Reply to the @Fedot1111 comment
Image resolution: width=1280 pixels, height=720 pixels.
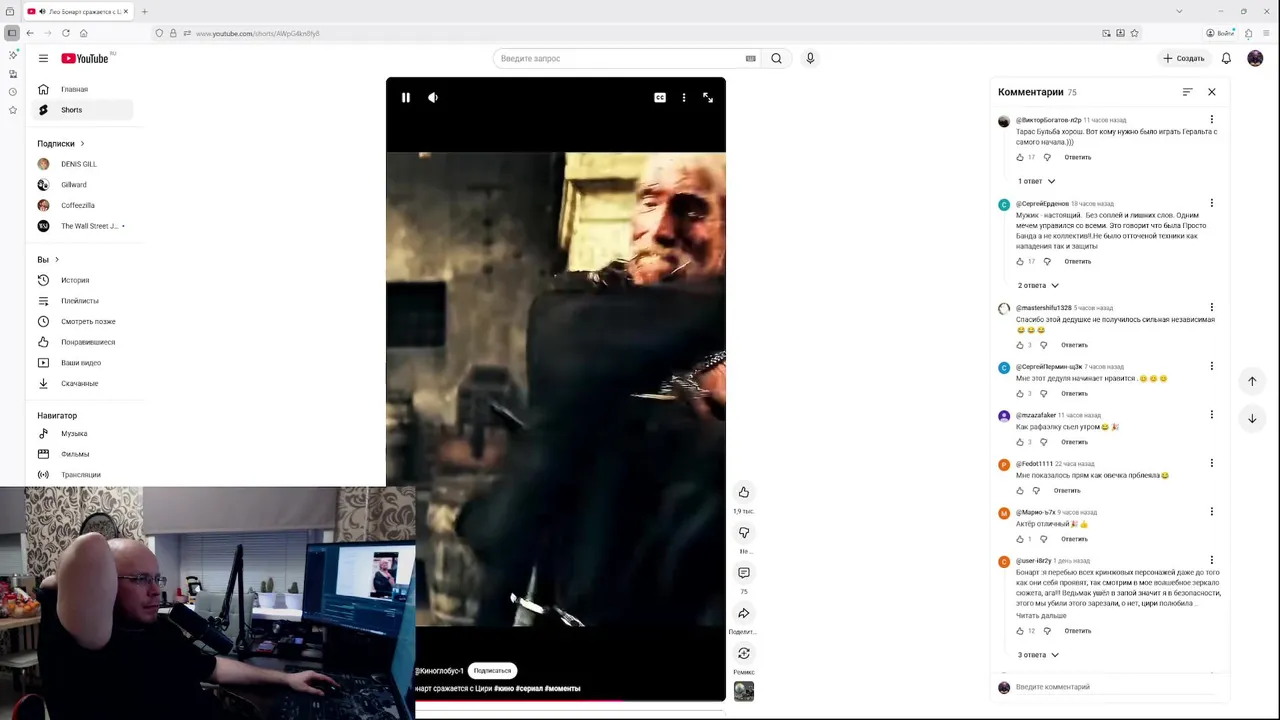point(1067,490)
